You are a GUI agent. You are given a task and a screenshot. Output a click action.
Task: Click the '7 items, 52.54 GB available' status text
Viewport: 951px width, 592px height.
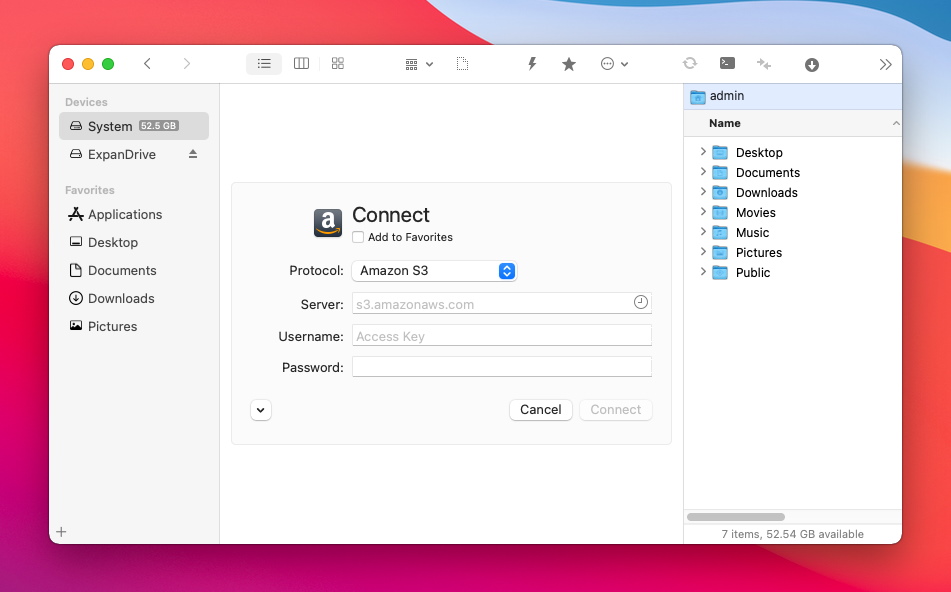(792, 534)
